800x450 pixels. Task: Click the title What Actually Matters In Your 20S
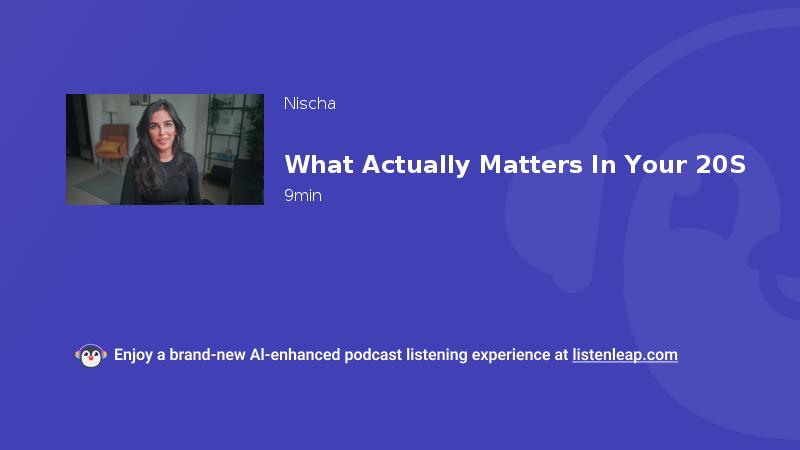pyautogui.click(x=515, y=165)
